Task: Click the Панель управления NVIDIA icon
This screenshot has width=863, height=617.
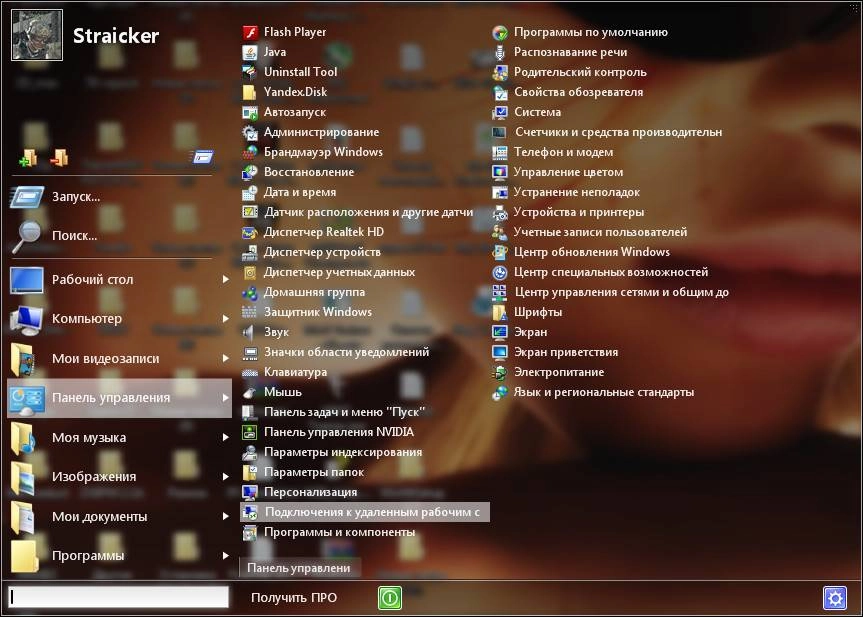Action: click(x=250, y=432)
